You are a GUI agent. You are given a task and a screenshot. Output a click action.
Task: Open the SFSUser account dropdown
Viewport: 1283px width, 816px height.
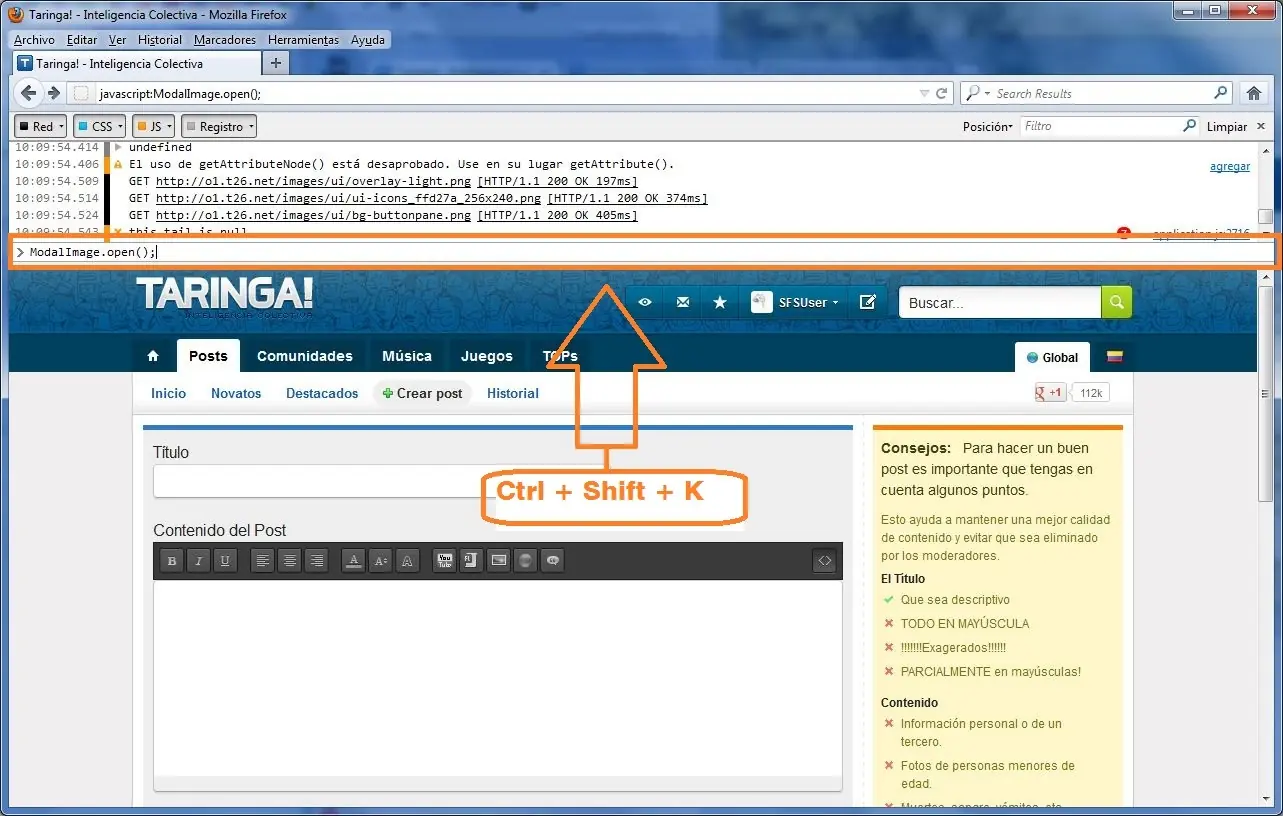[795, 302]
